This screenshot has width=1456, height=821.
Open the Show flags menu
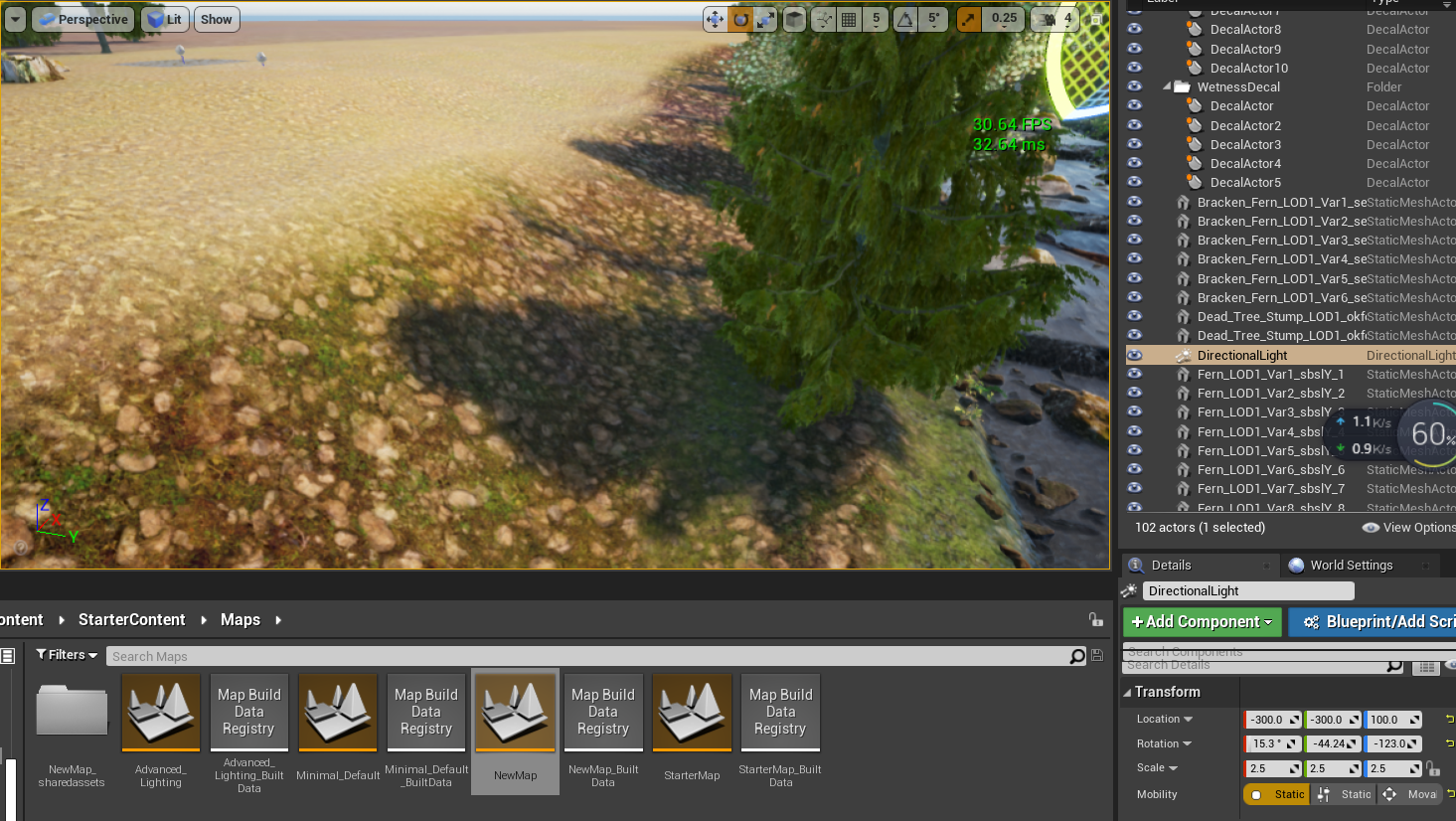click(x=217, y=19)
